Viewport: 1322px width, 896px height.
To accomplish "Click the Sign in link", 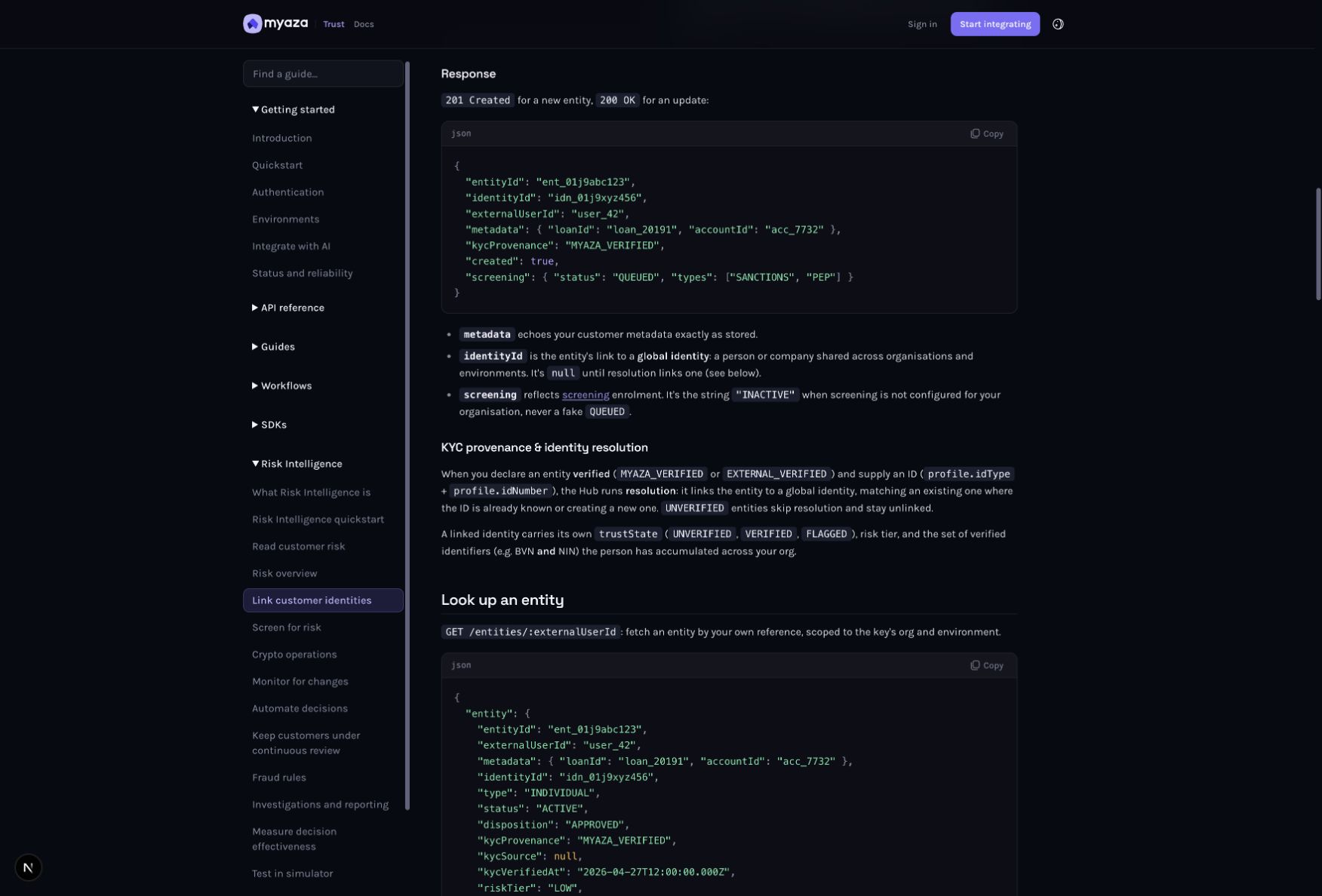I will click(x=922, y=24).
